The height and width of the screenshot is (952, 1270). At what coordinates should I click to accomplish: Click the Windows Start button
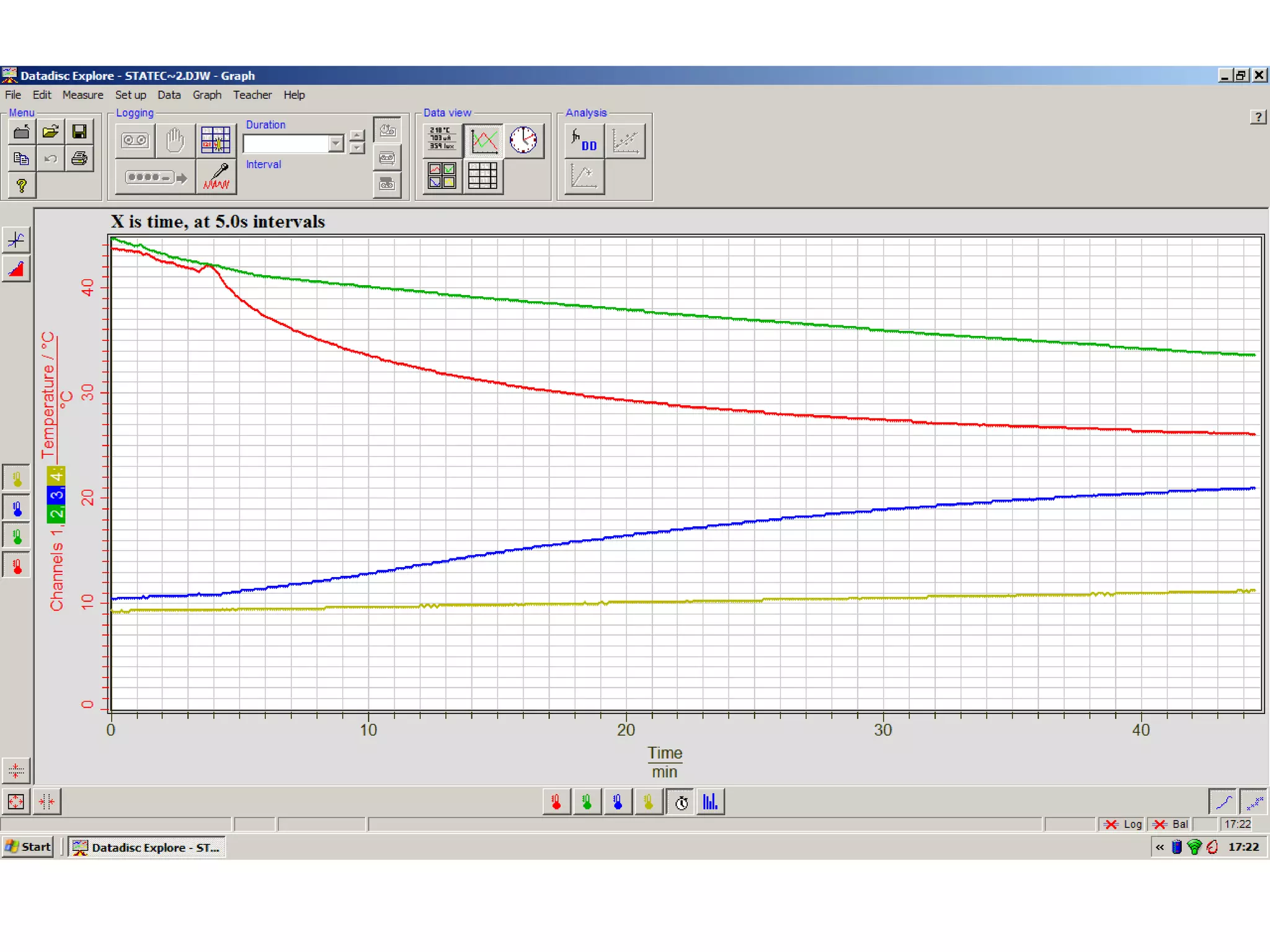[x=29, y=847]
